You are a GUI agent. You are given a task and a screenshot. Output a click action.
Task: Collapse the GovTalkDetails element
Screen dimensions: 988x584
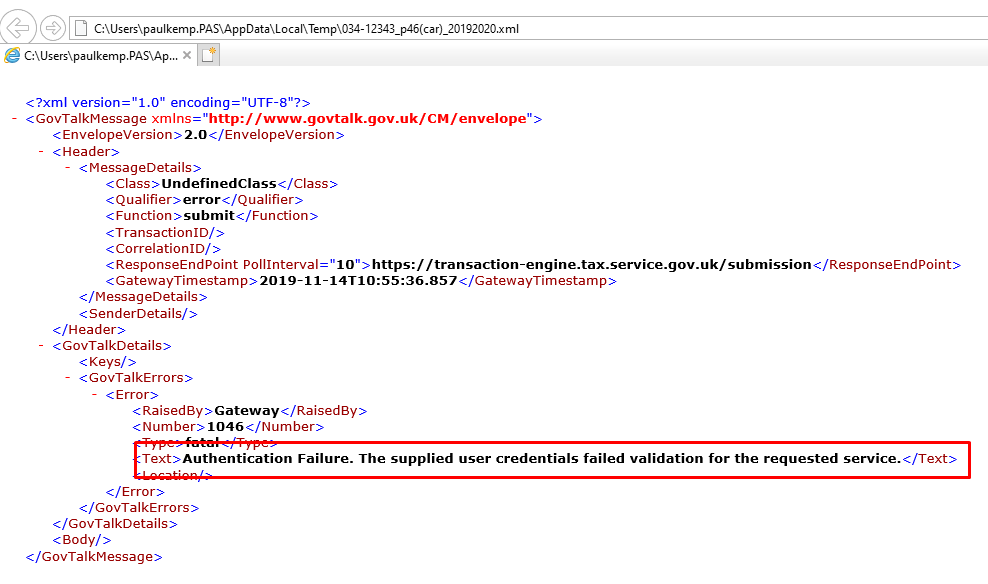coord(40,345)
